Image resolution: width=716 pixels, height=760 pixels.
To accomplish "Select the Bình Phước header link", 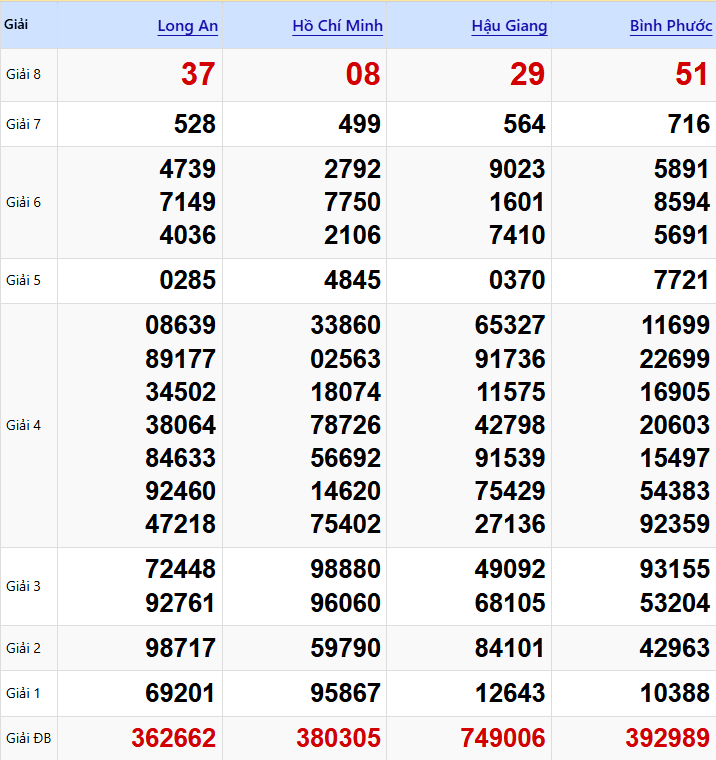I will (671, 26).
